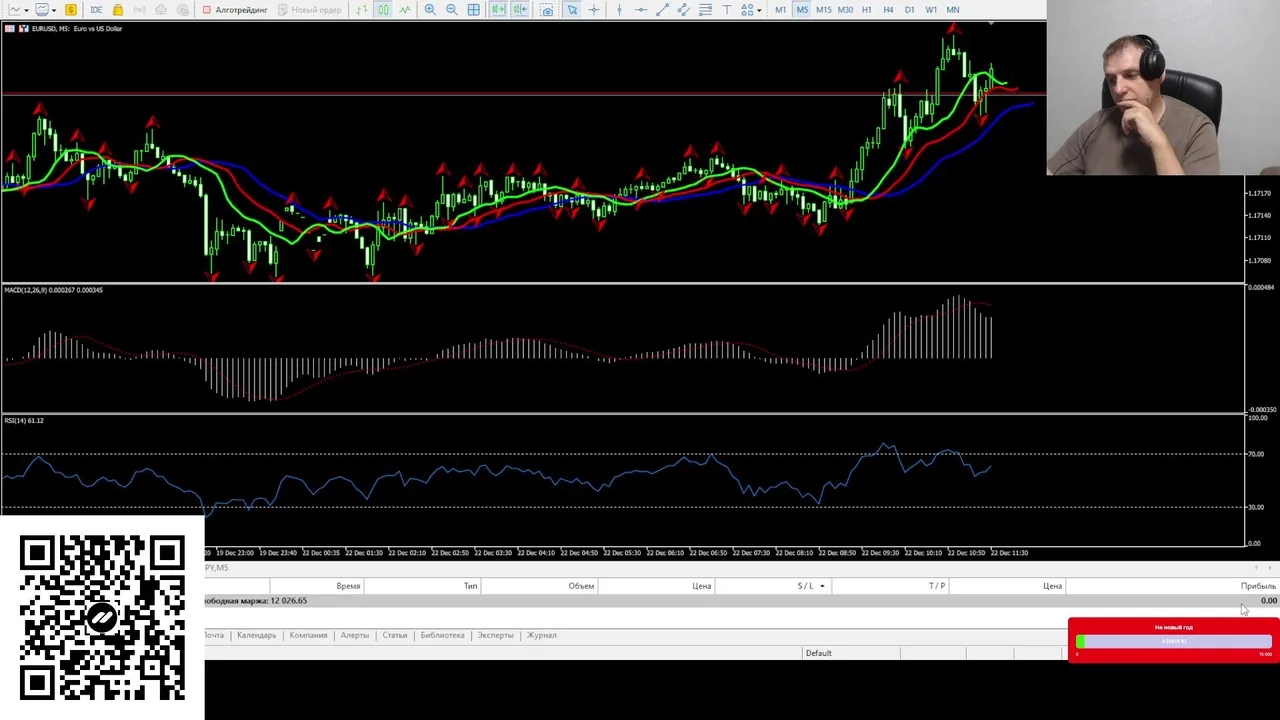
Task: Expand the shapes objects dropdown arrow
Action: coord(759,10)
